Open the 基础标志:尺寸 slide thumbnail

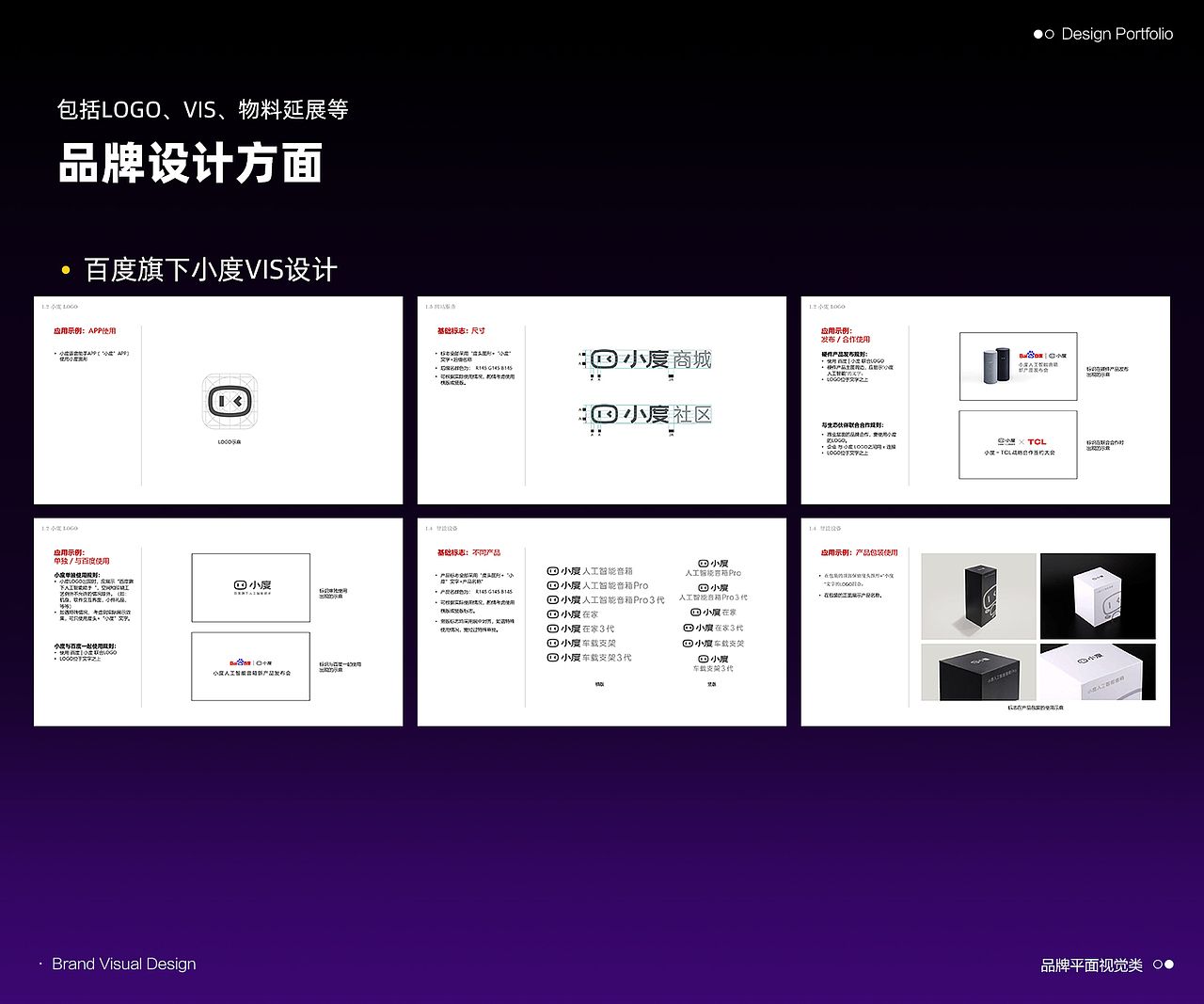[602, 401]
